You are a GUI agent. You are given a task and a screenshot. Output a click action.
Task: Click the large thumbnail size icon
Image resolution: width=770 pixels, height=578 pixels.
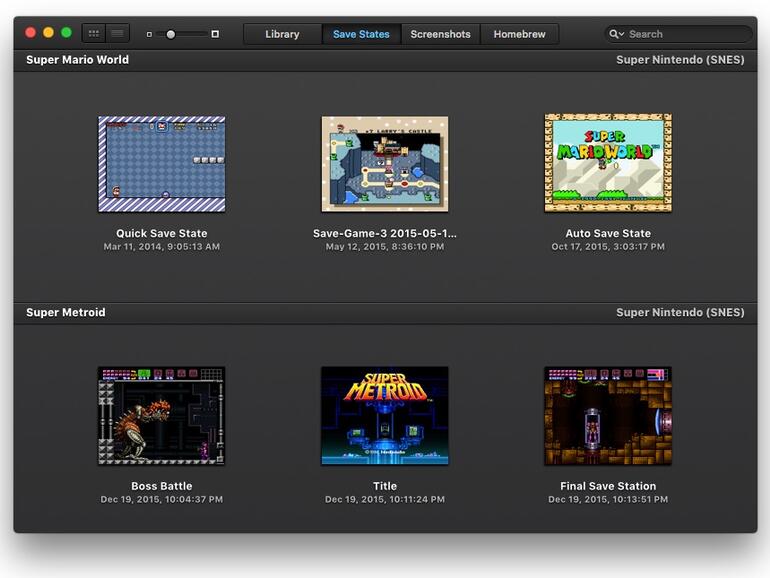215,34
